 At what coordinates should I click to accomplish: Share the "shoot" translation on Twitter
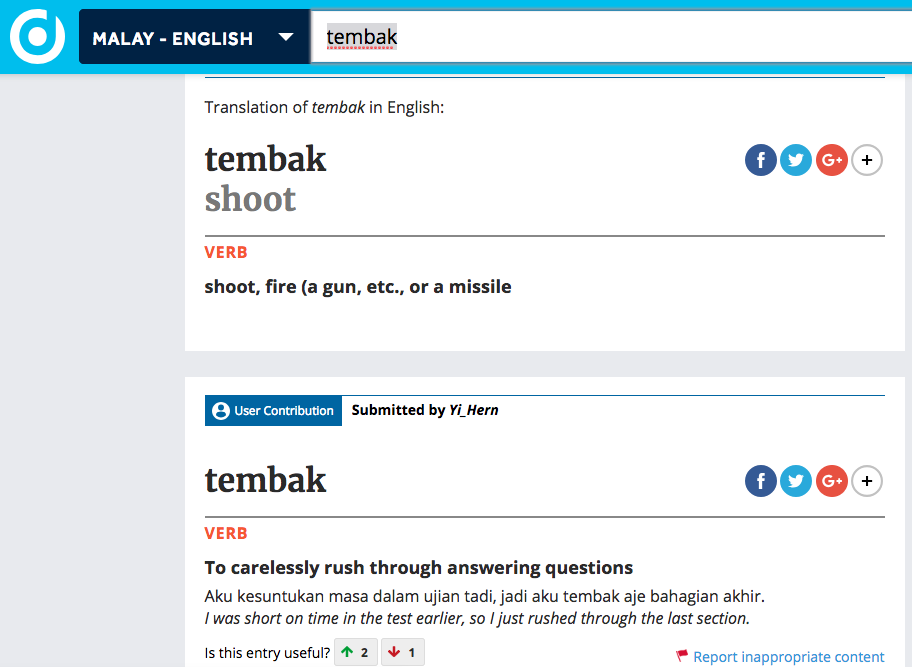click(796, 159)
